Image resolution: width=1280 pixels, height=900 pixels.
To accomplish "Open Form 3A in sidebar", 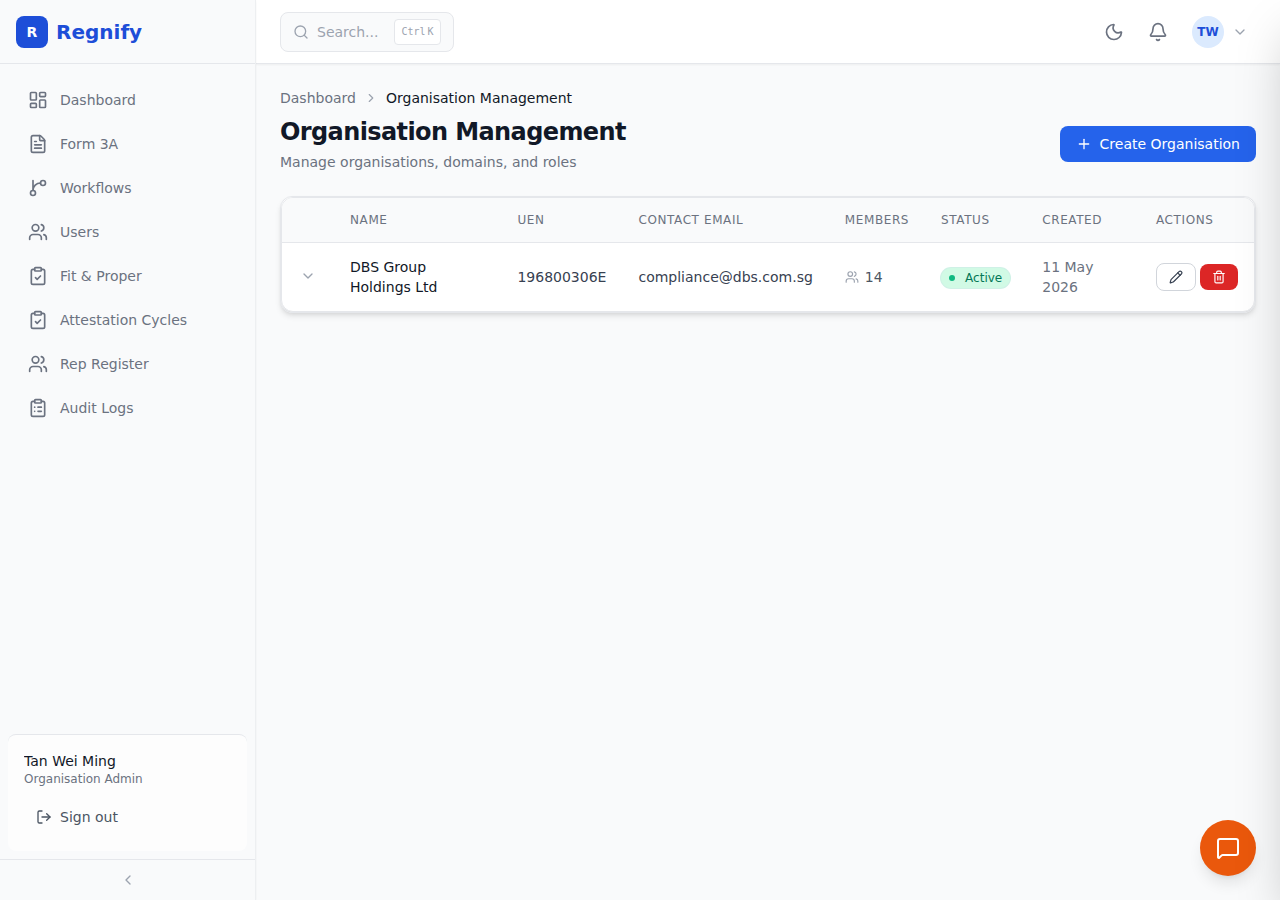I will pos(128,144).
